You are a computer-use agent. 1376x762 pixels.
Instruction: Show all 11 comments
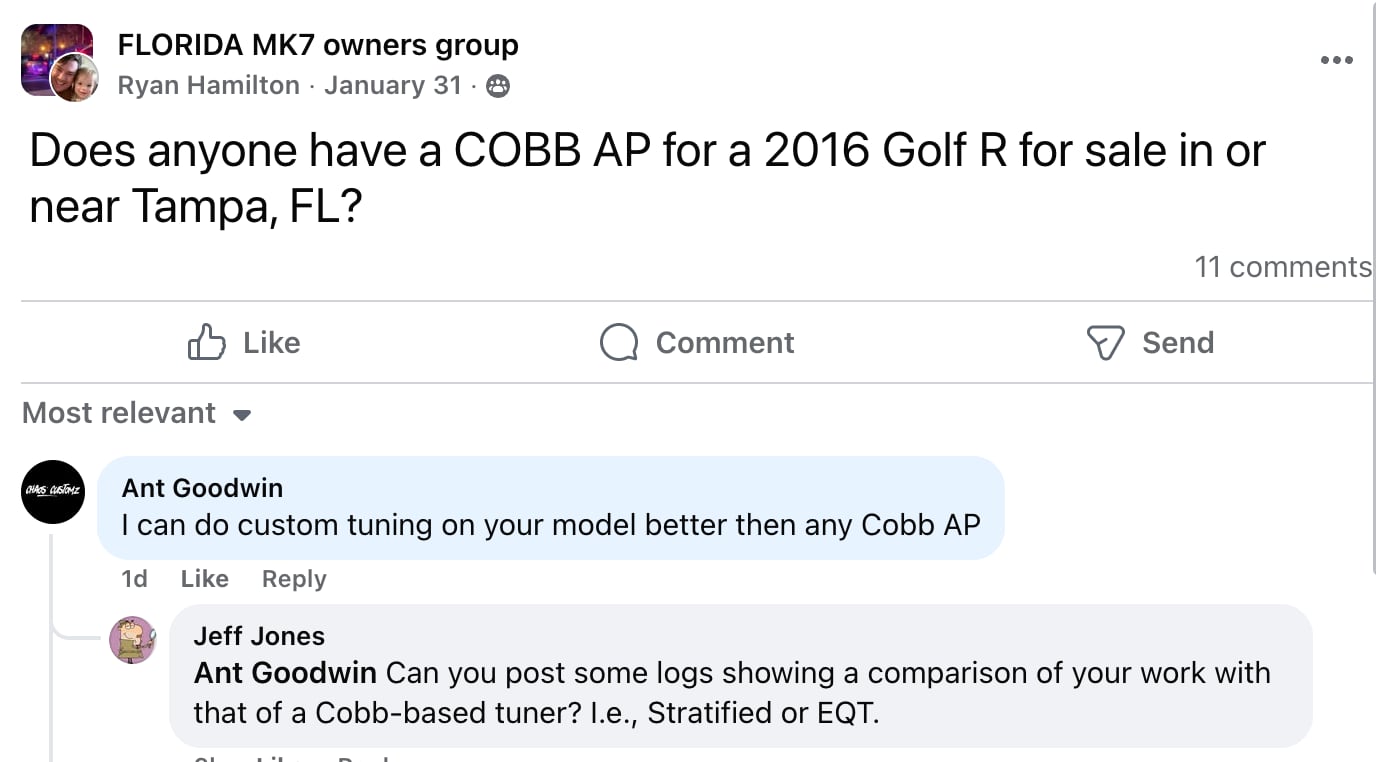(1283, 267)
